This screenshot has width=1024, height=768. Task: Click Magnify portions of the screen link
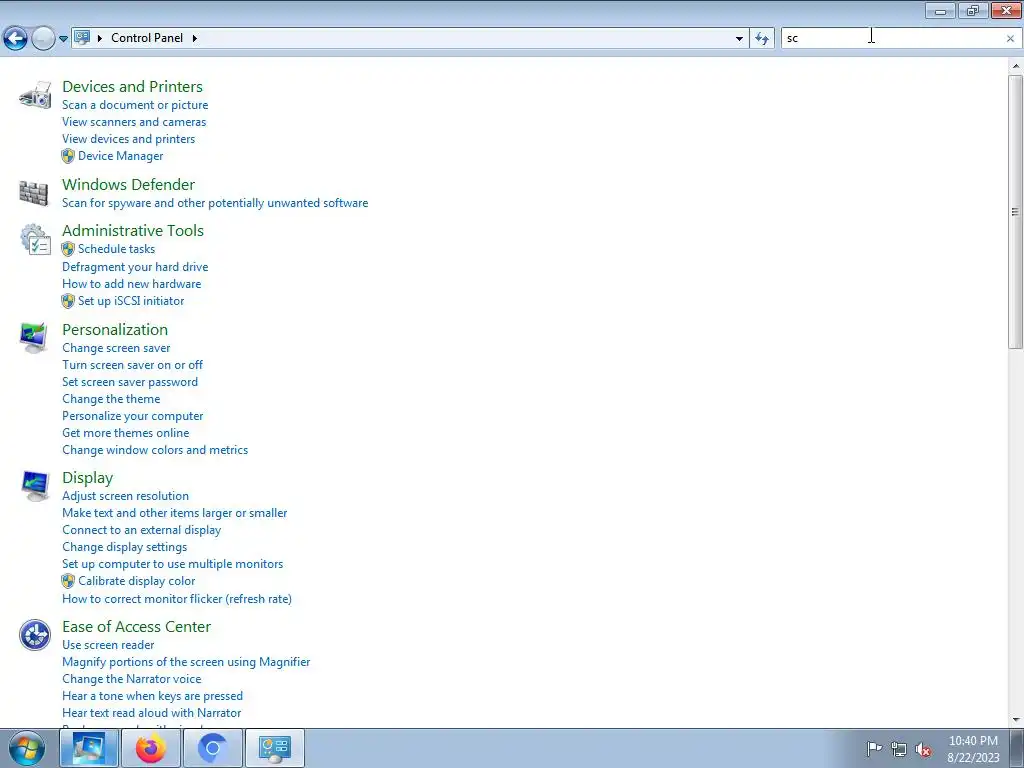point(186,662)
